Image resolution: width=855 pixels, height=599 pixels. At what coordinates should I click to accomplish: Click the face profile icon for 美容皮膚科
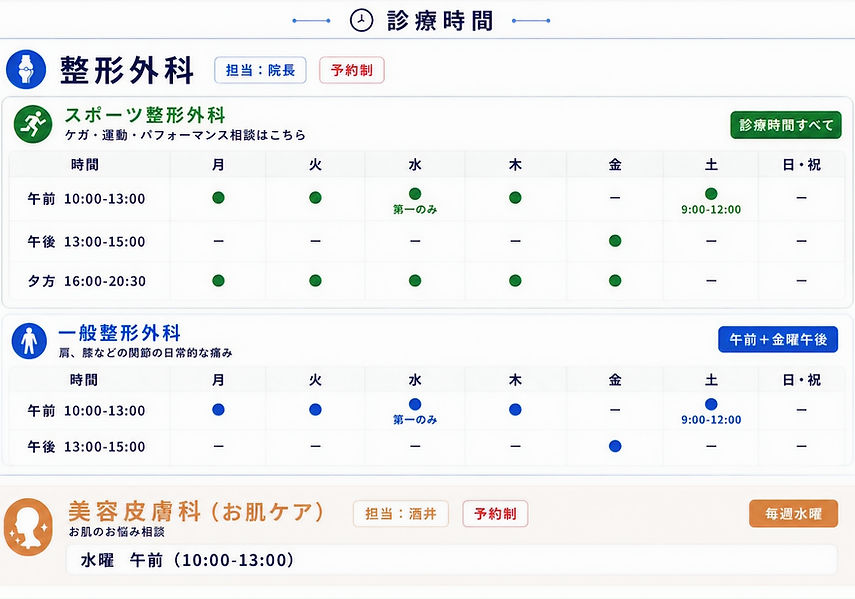coord(28,527)
